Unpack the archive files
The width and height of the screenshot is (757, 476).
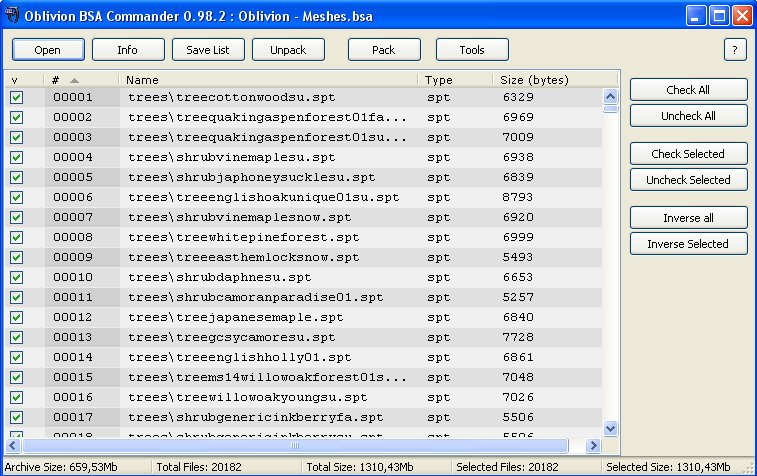pyautogui.click(x=288, y=50)
